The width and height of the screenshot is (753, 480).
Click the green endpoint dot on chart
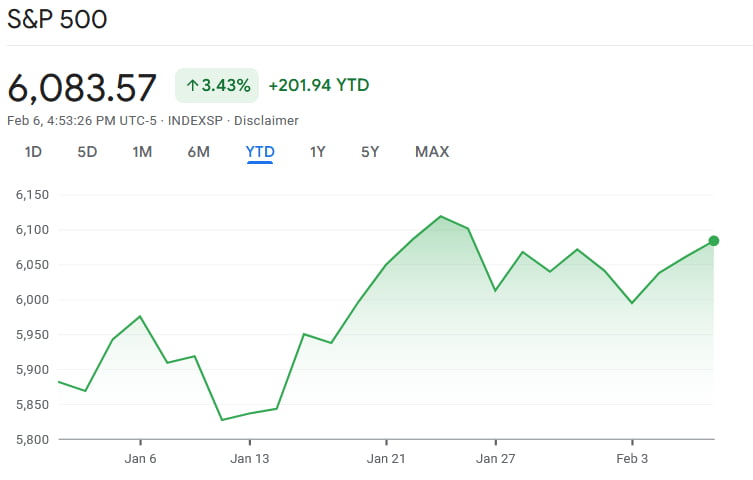[714, 241]
